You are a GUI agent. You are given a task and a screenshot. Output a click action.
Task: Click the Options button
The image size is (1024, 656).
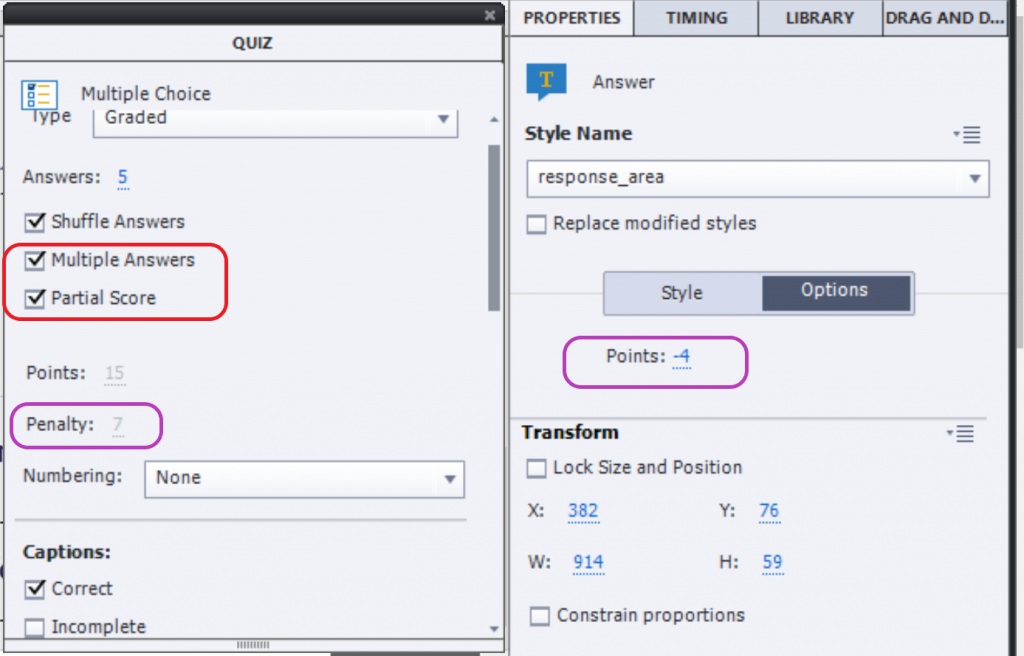[x=835, y=291]
